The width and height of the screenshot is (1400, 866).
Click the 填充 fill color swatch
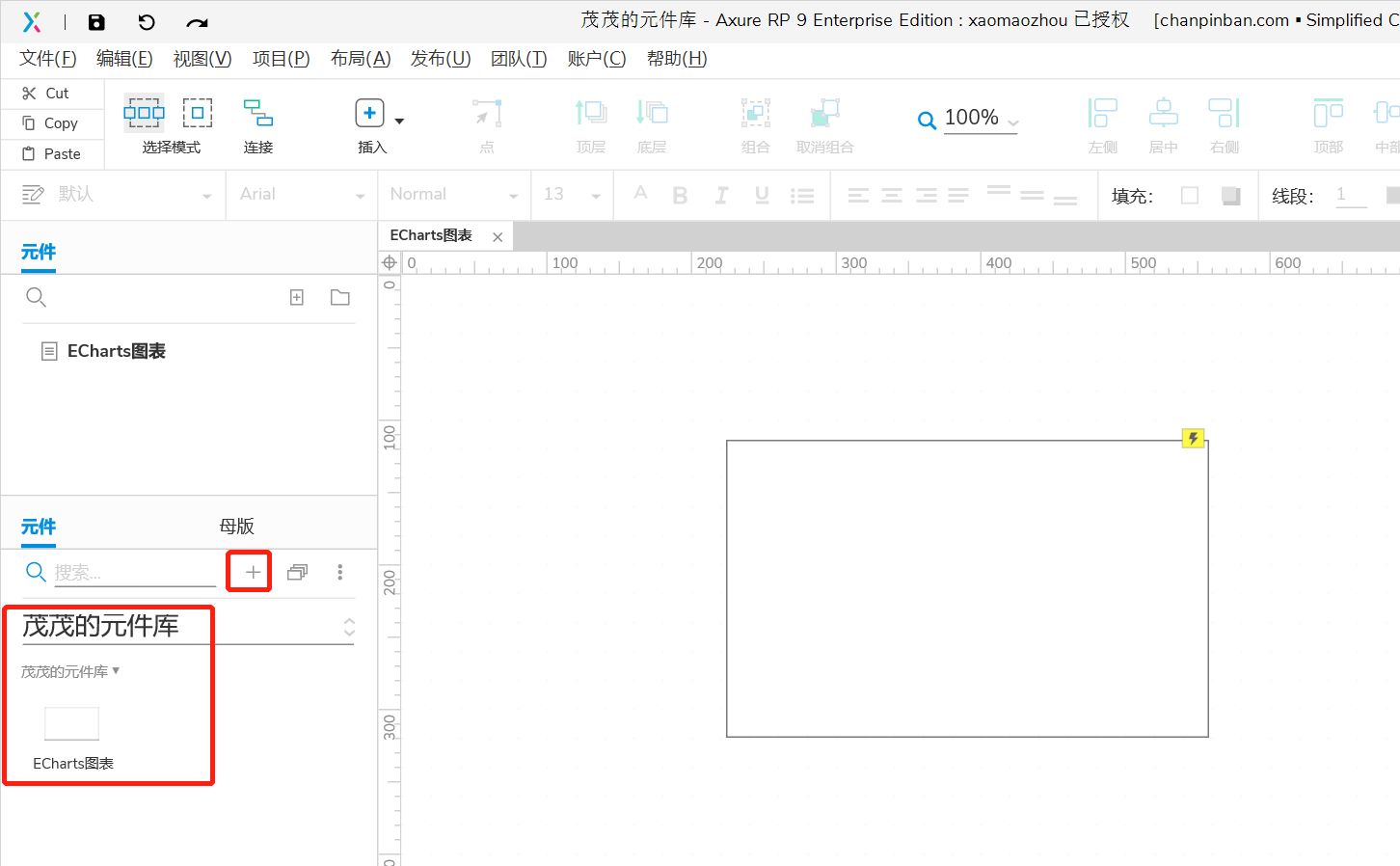[x=1190, y=196]
